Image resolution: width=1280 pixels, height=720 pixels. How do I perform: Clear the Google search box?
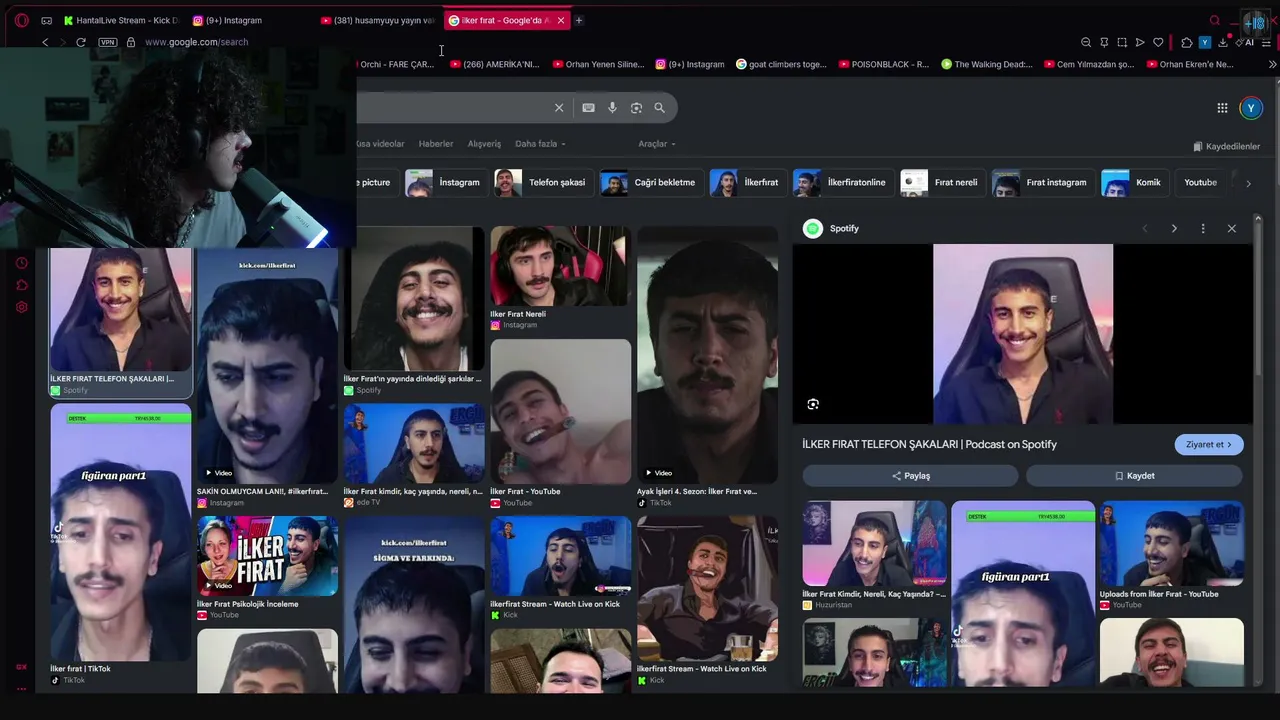[559, 107]
